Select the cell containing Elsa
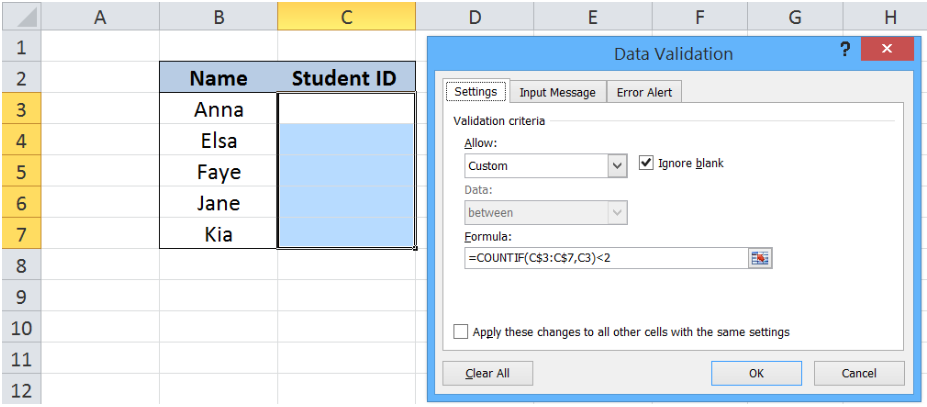 (219, 140)
